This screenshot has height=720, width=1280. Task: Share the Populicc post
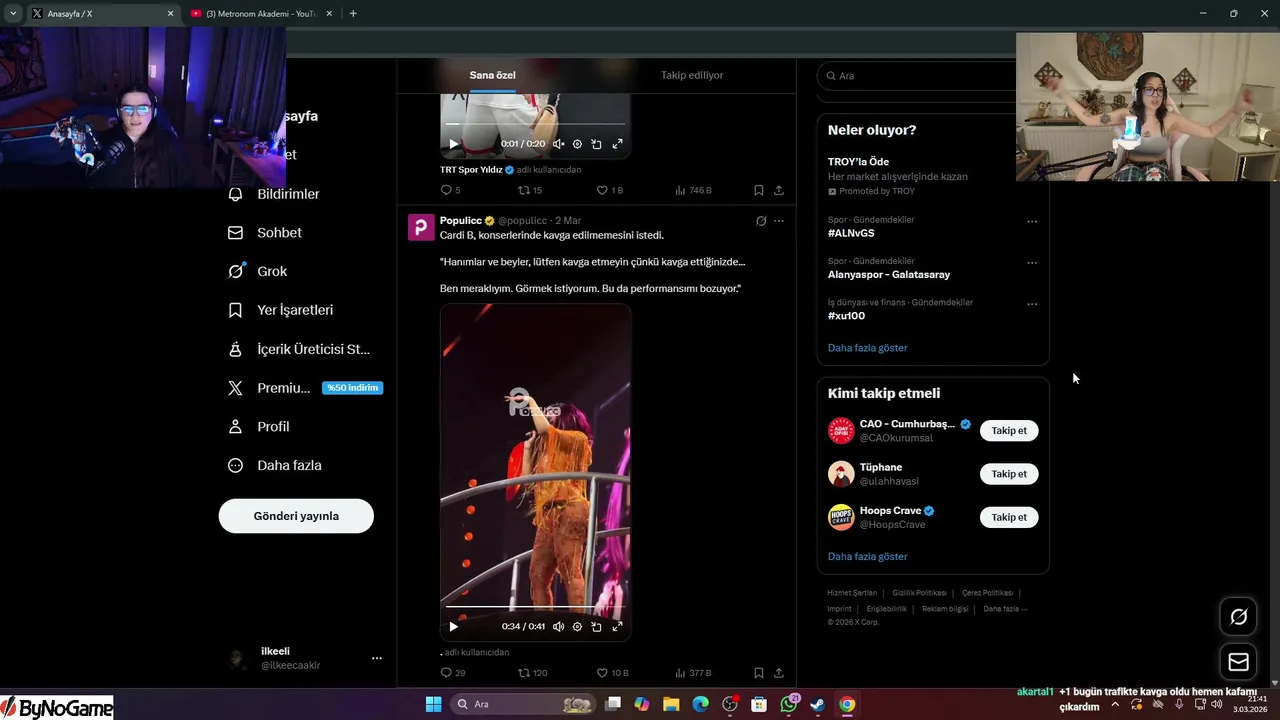[779, 673]
